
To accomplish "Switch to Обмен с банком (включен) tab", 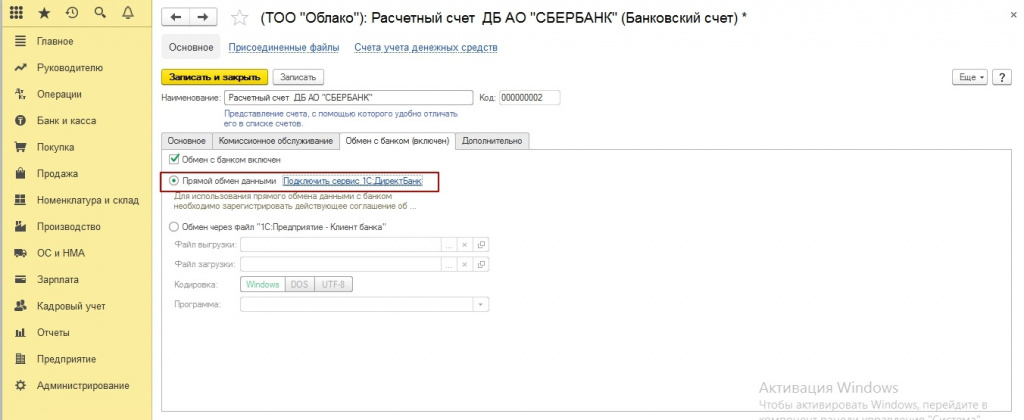I will pyautogui.click(x=397, y=141).
